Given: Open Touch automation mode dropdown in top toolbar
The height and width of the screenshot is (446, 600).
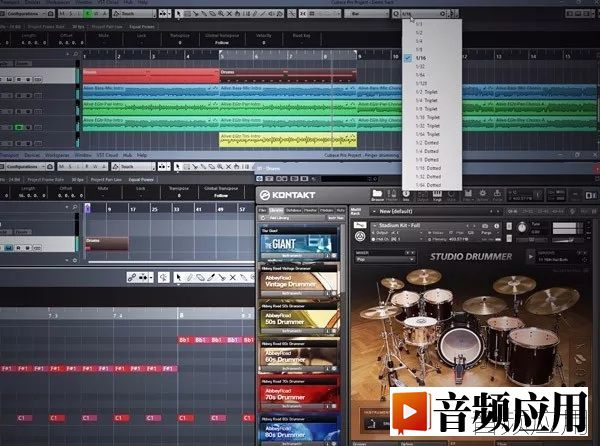Looking at the screenshot, I should tap(135, 14).
